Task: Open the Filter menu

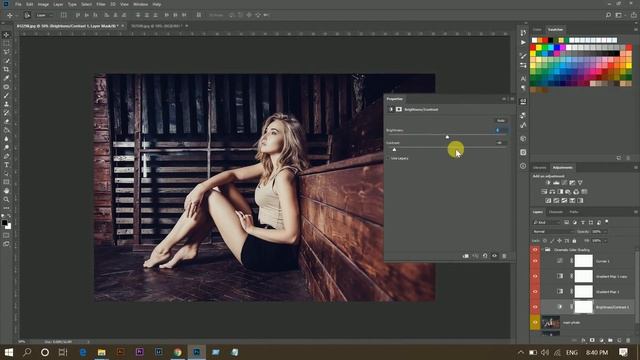Action: click(x=101, y=4)
